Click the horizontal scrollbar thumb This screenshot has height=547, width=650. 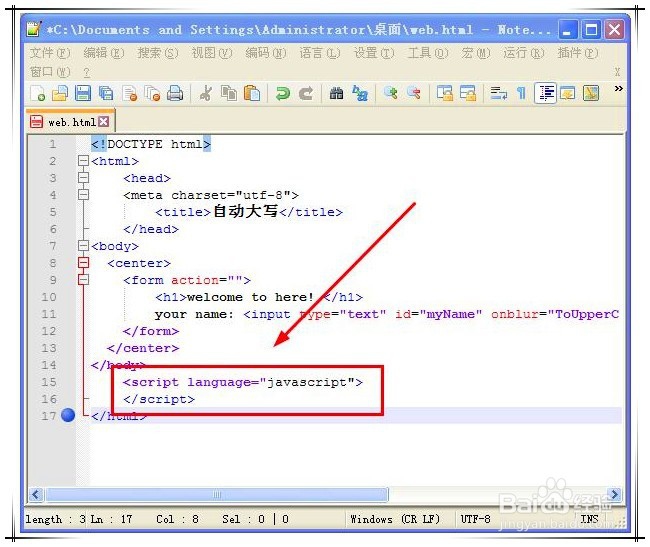[x=217, y=494]
